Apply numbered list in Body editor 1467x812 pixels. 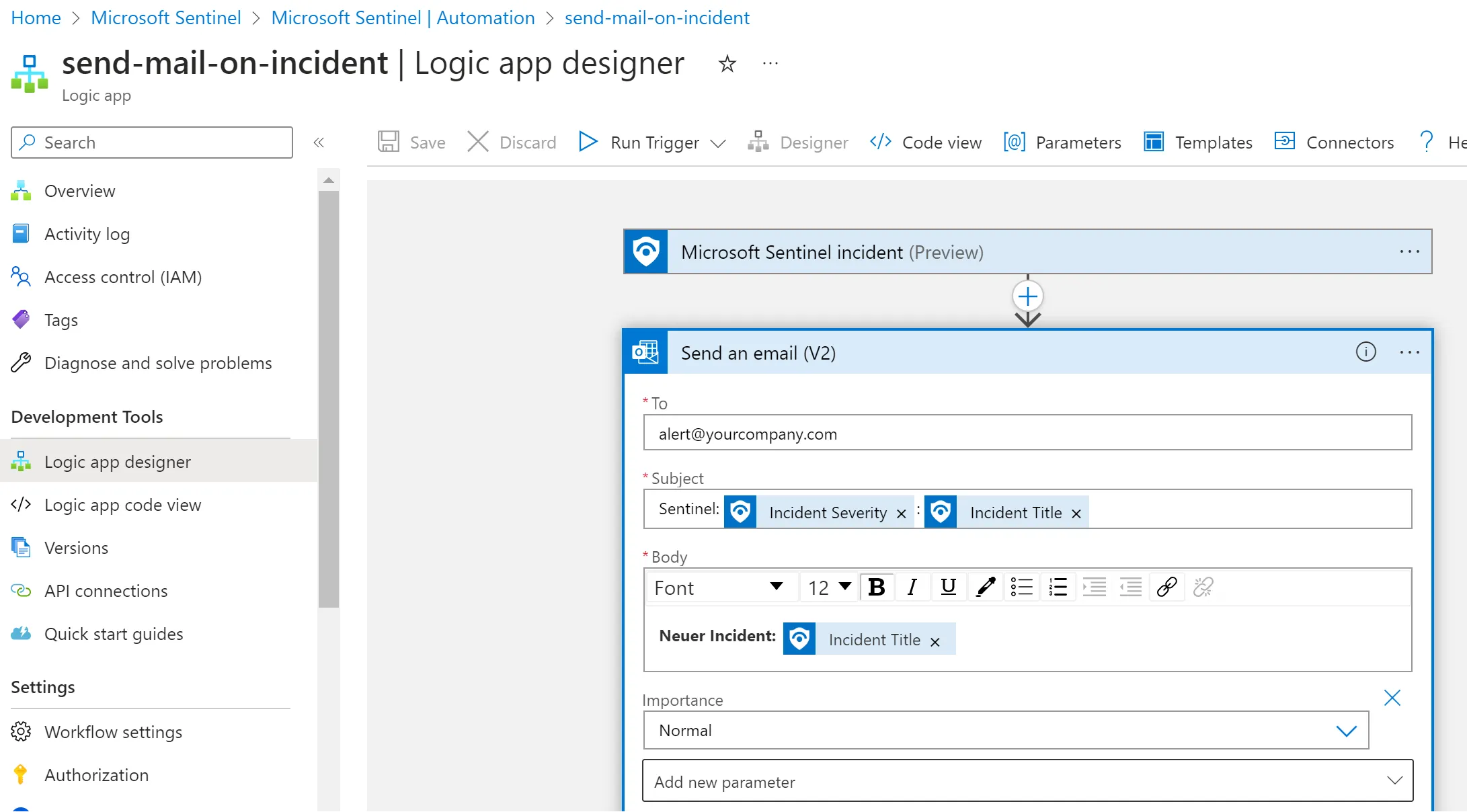1058,587
